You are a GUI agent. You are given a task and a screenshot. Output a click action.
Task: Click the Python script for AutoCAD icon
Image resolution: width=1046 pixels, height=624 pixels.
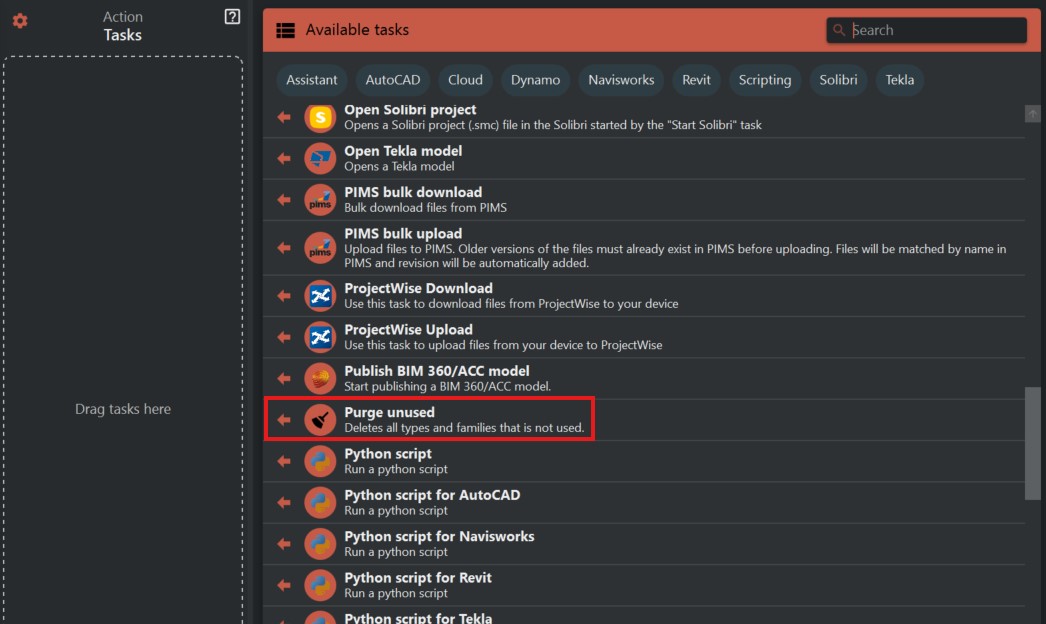coord(320,502)
